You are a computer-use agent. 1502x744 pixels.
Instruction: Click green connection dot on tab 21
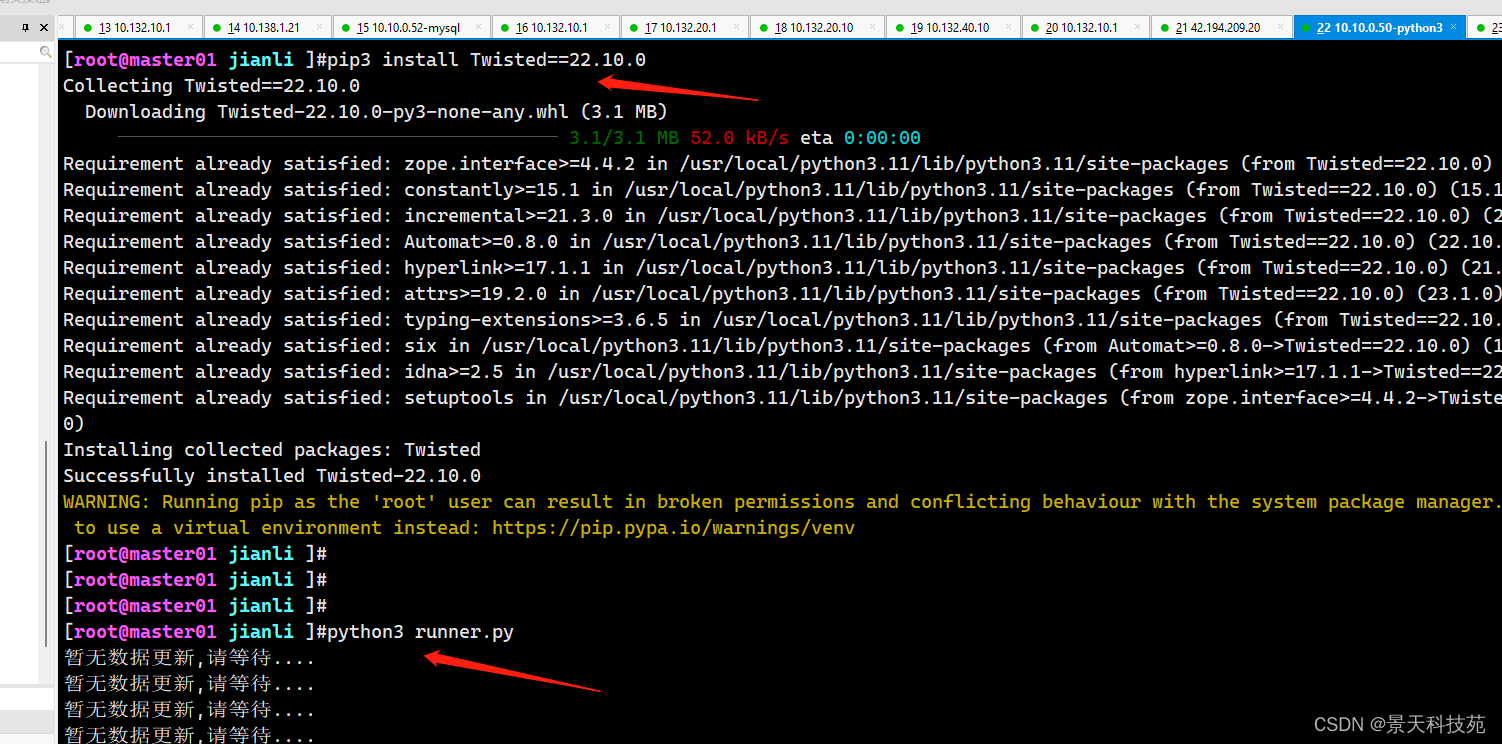[1165, 28]
